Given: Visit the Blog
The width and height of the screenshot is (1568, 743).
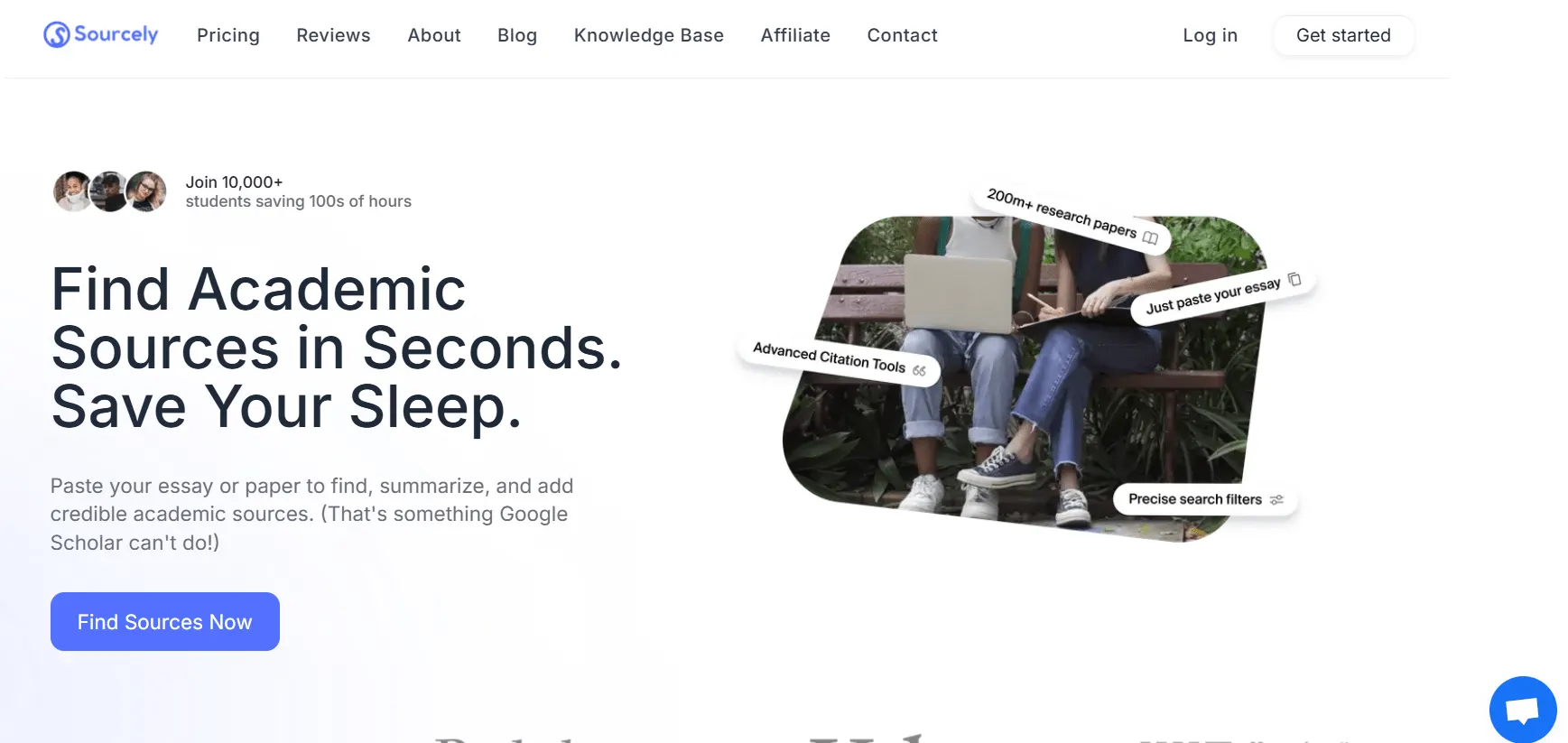Looking at the screenshot, I should (517, 35).
